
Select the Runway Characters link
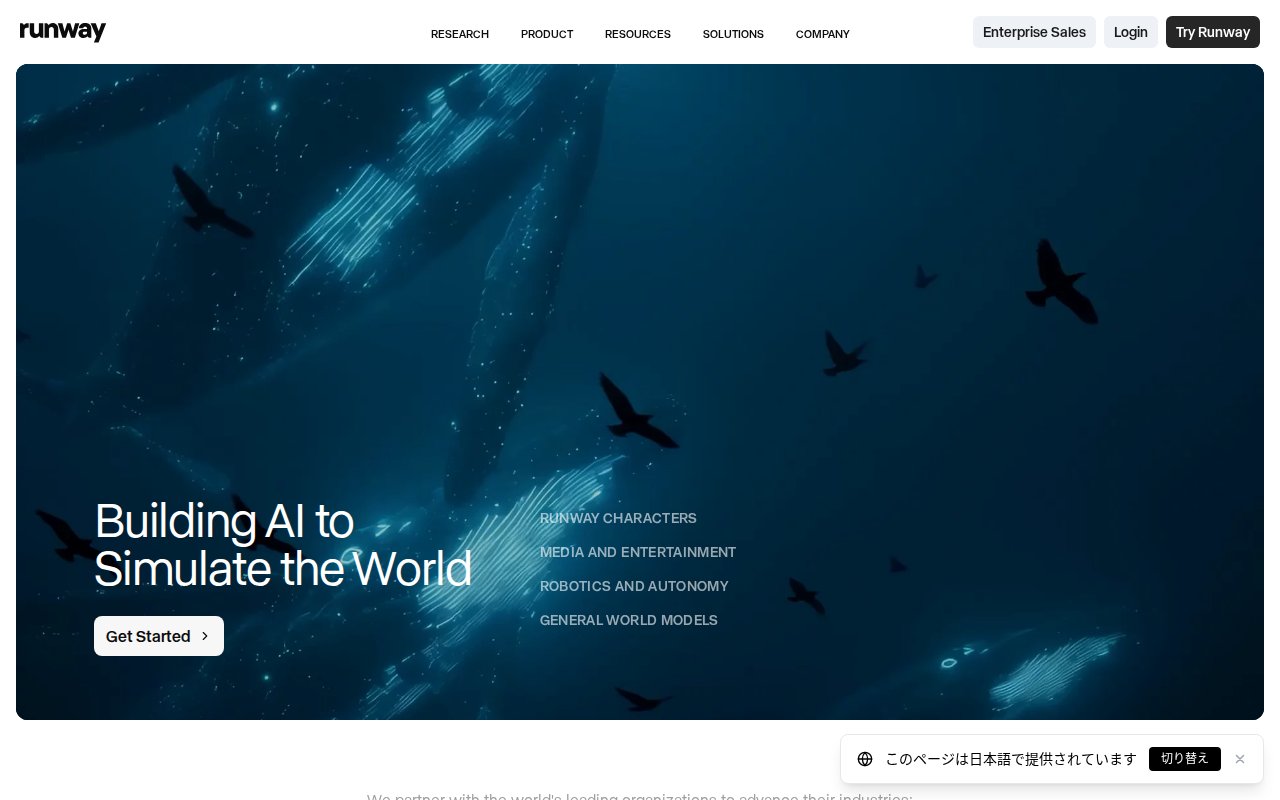618,518
